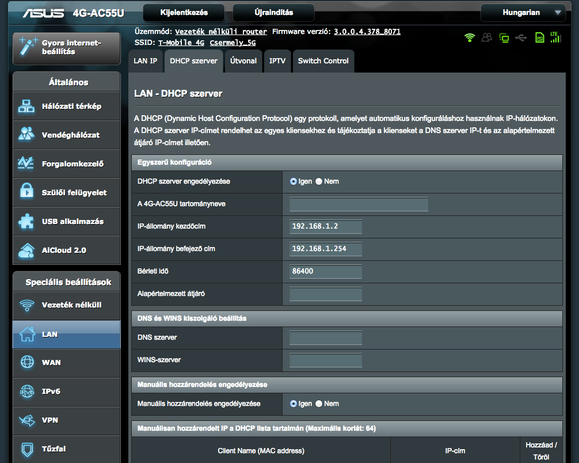Click the Kijelentkezés logout button
The width and height of the screenshot is (579, 463).
coord(184,13)
